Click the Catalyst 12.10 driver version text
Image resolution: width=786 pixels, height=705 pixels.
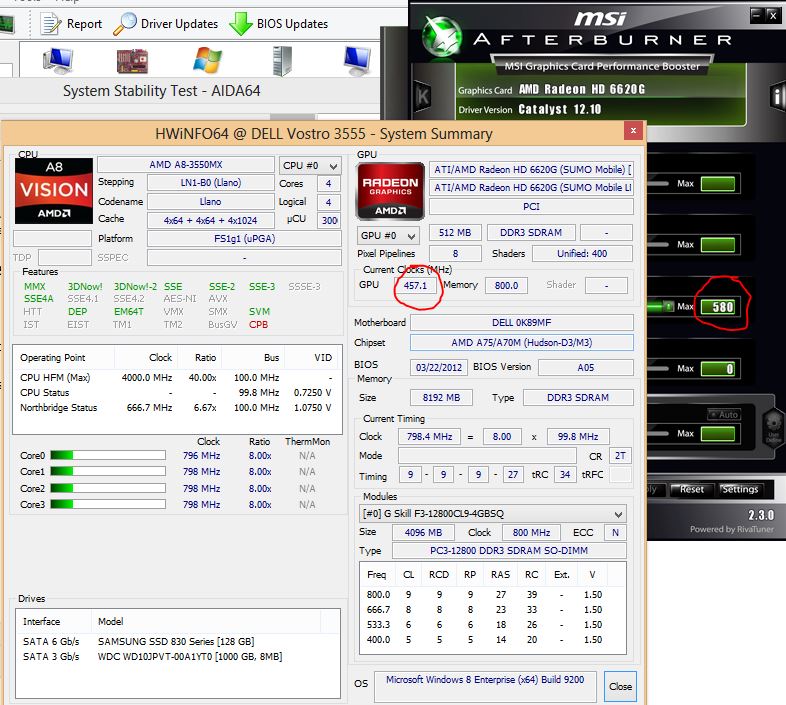coord(559,109)
